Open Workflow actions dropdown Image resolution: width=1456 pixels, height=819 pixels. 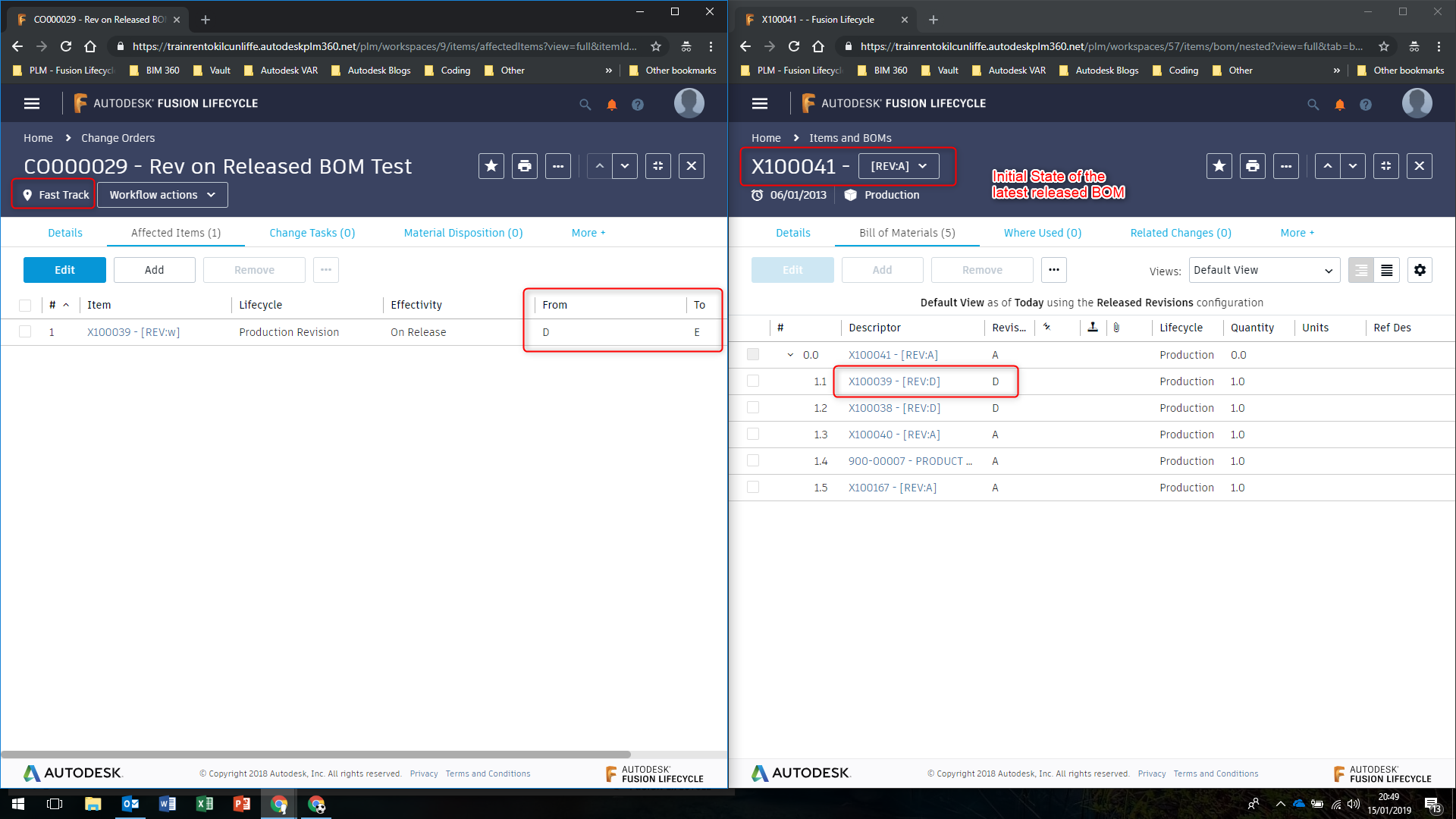[162, 195]
